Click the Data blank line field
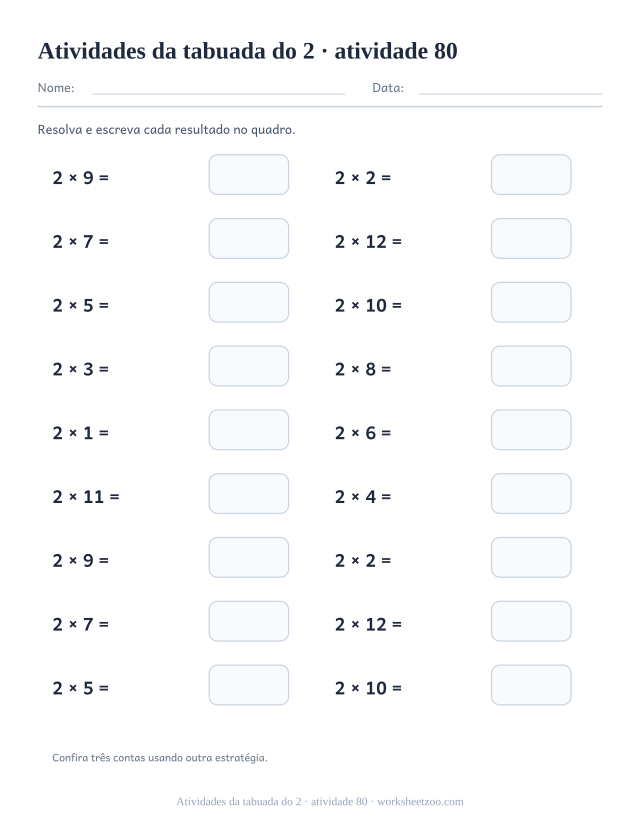640x829 pixels. click(510, 89)
